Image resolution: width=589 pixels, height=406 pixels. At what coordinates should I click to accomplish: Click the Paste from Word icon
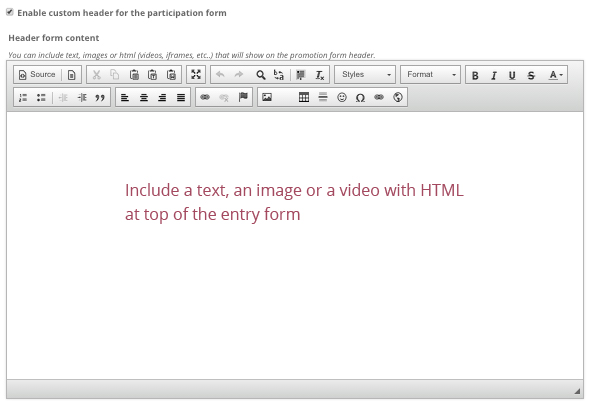(171, 75)
